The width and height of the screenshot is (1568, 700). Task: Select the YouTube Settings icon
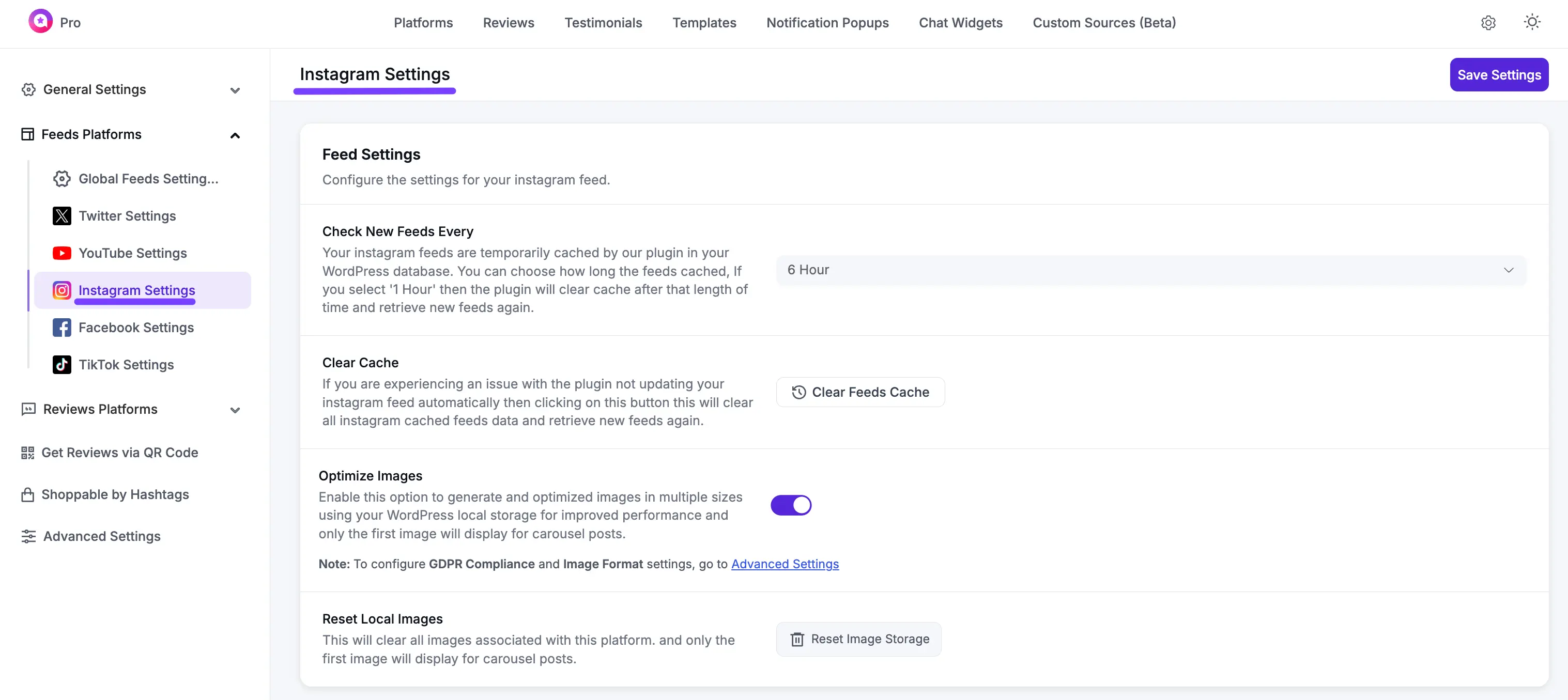click(62, 253)
